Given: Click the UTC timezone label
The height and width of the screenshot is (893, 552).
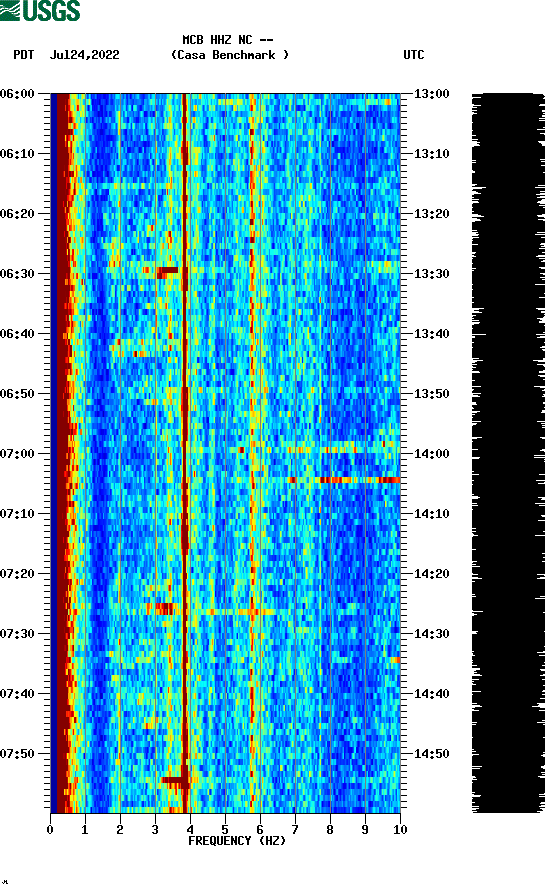Looking at the screenshot, I should 414,55.
